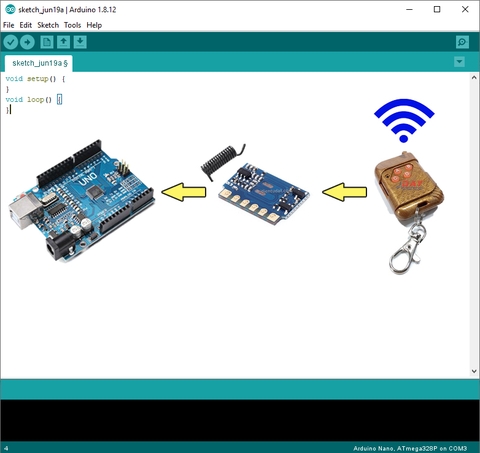Close the Arduino window
The width and height of the screenshot is (480, 453).
pyautogui.click(x=465, y=10)
